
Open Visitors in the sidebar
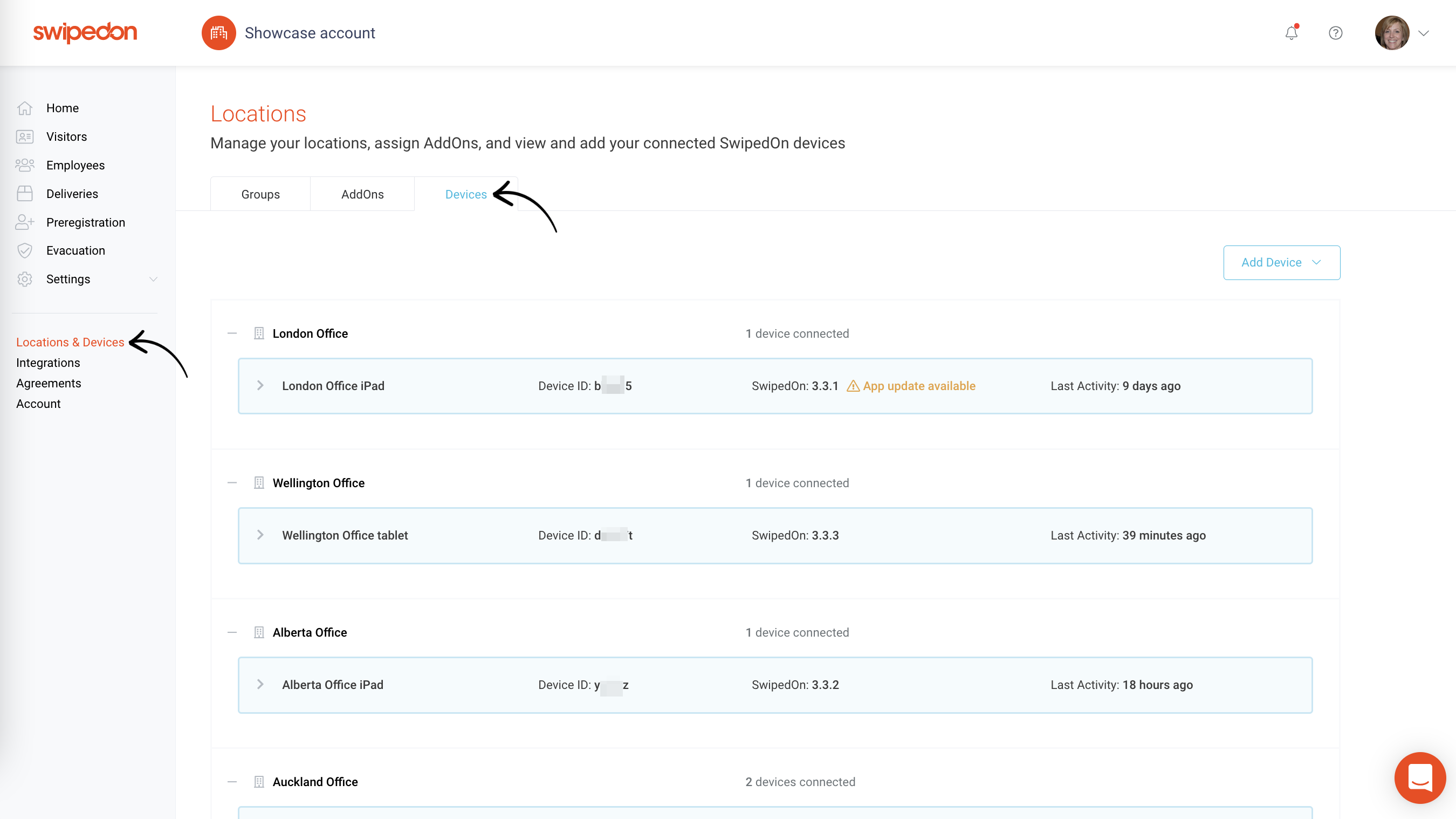67,137
